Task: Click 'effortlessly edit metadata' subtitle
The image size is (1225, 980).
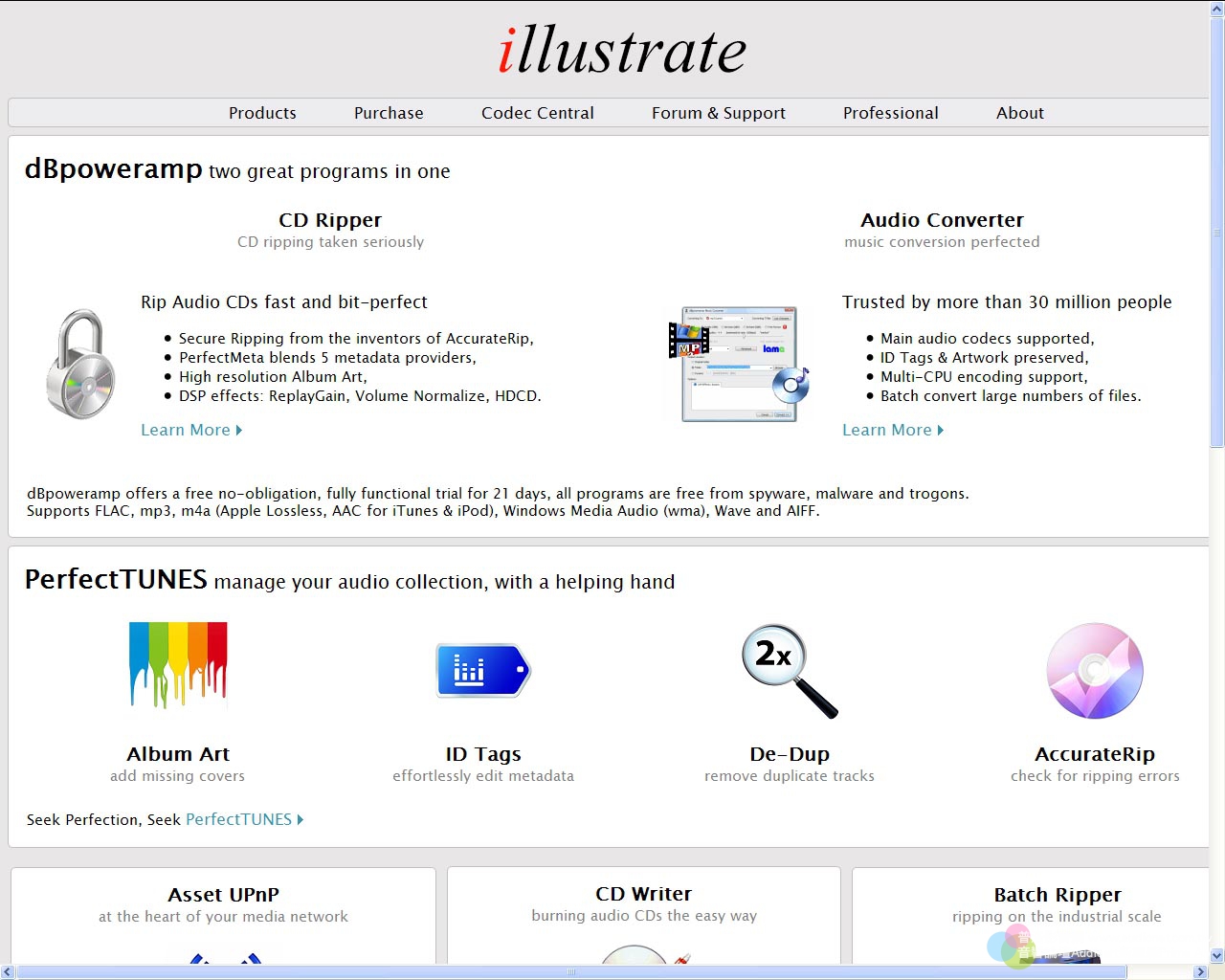Action: click(483, 776)
